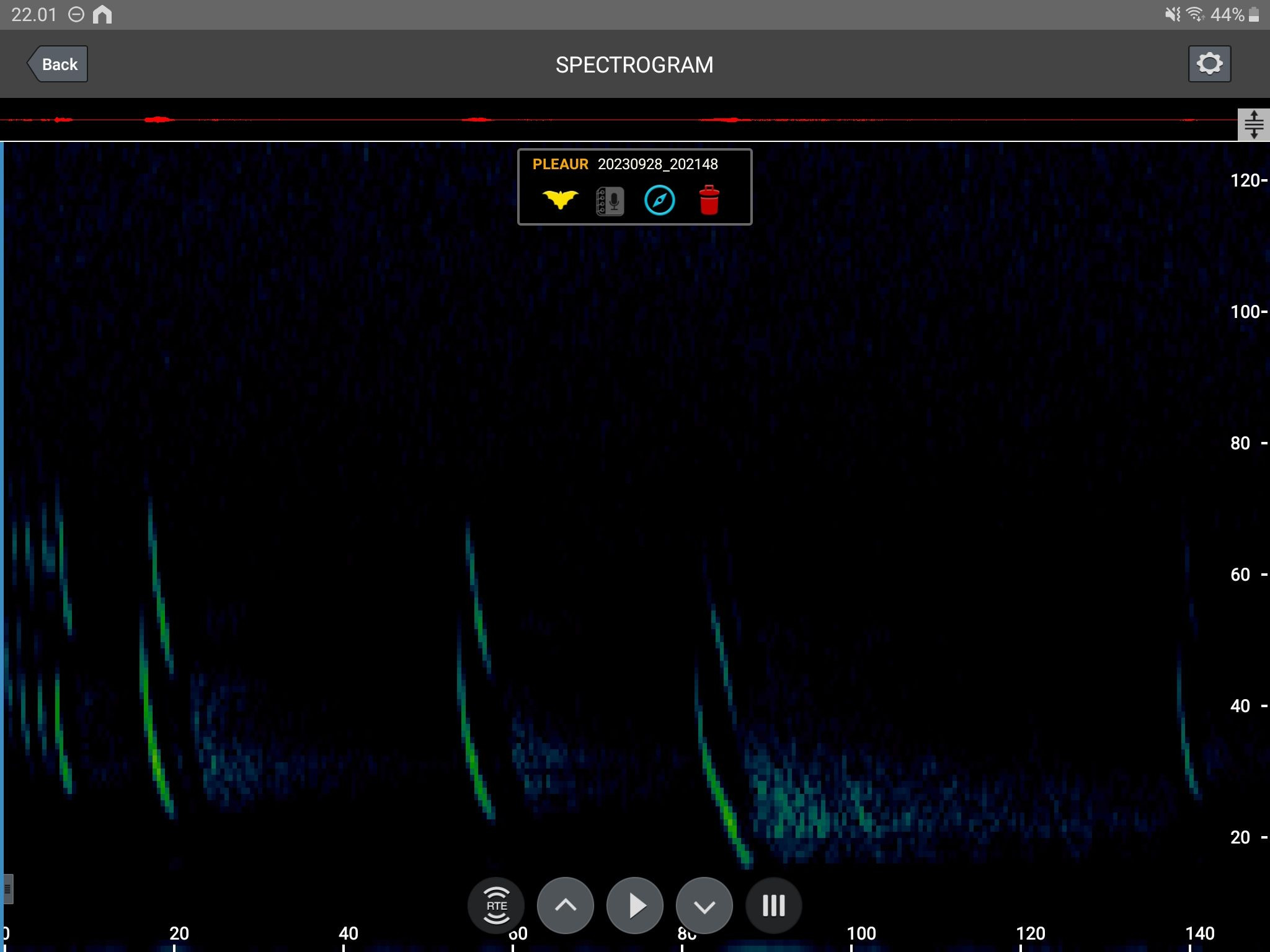Image resolution: width=1270 pixels, height=952 pixels.
Task: Expand waveform panel with resize handle
Action: [x=1253, y=125]
